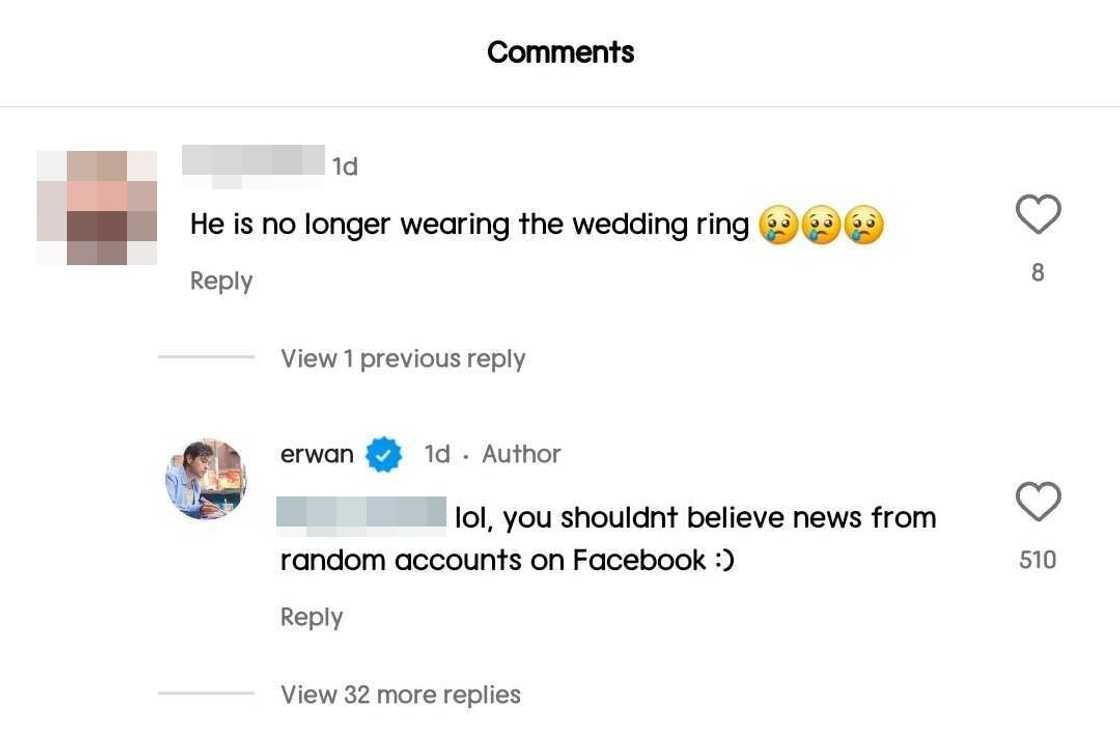
Task: Click erwan's blue verified badge
Action: (x=384, y=455)
